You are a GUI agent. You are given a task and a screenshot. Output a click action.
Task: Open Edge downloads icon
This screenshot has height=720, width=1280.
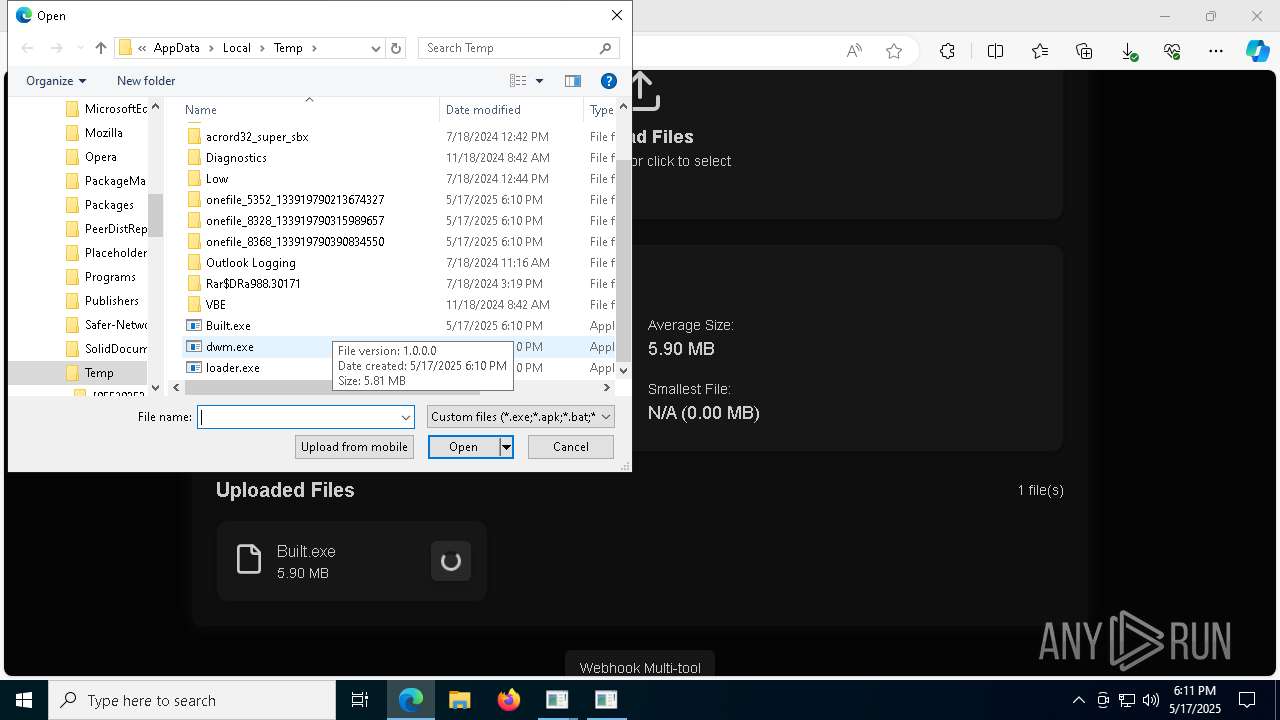pos(1129,51)
